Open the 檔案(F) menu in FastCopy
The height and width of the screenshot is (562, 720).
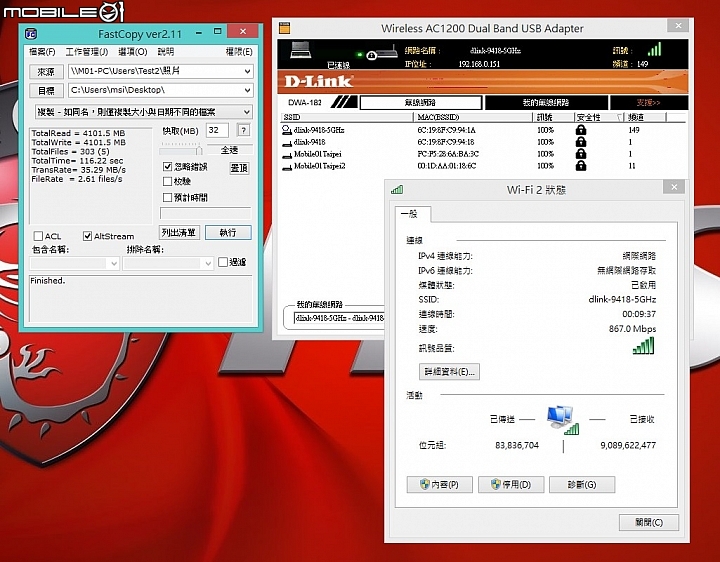[x=42, y=52]
